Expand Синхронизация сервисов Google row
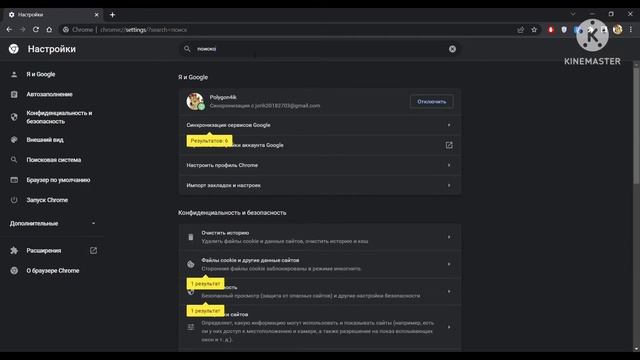 320,125
